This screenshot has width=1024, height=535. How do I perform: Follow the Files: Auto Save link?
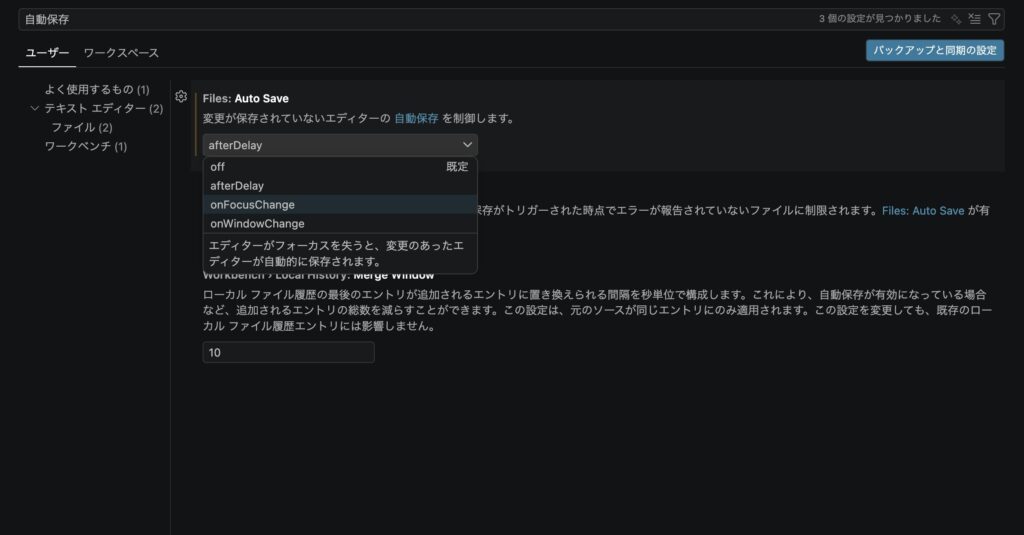[x=922, y=211]
